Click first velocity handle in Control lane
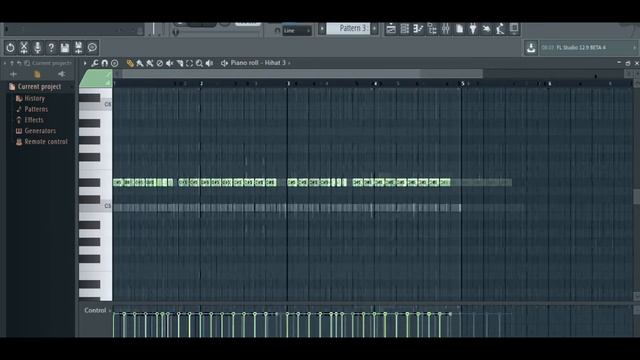The image size is (640, 360). tap(114, 313)
